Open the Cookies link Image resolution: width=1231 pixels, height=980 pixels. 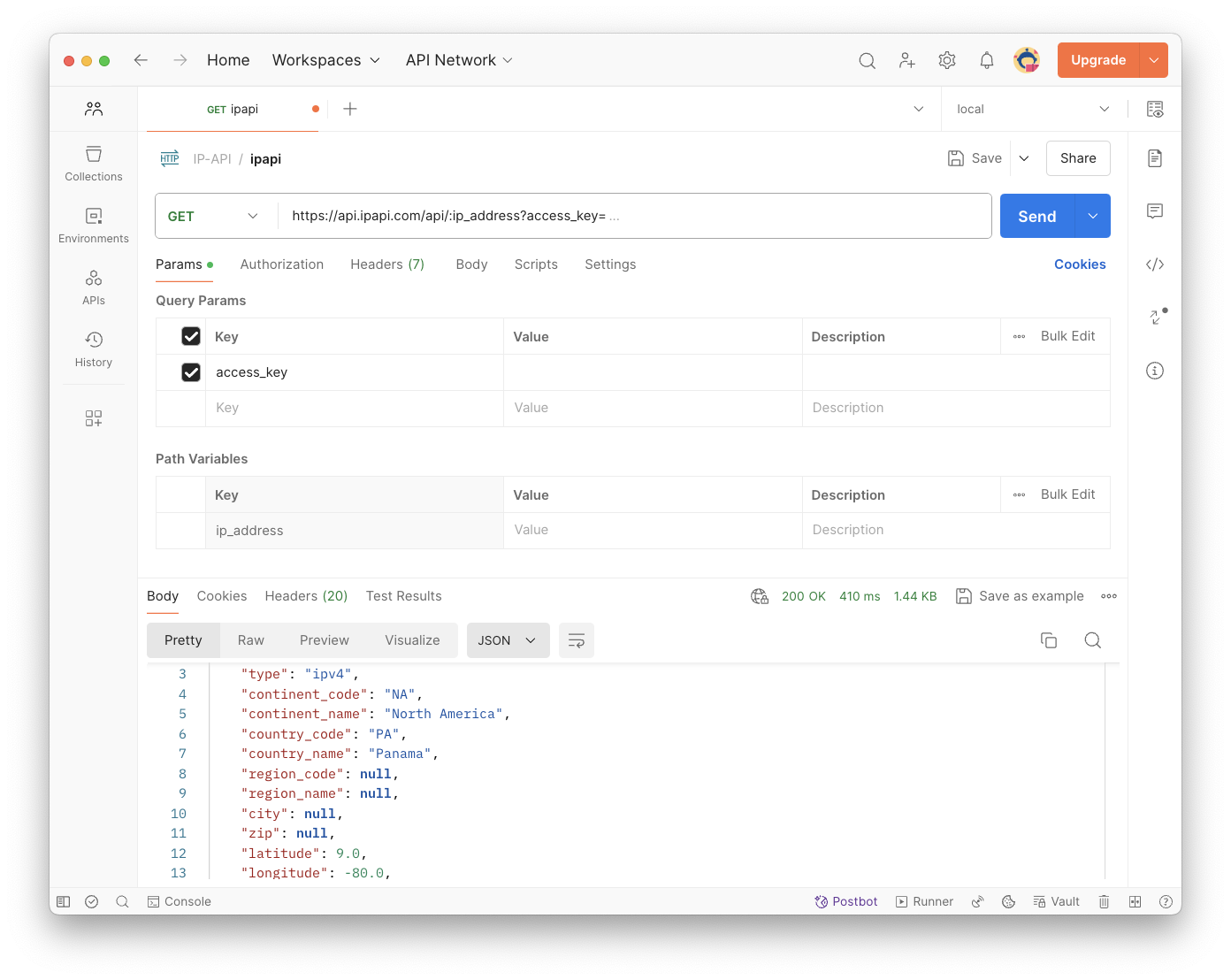coord(1080,264)
